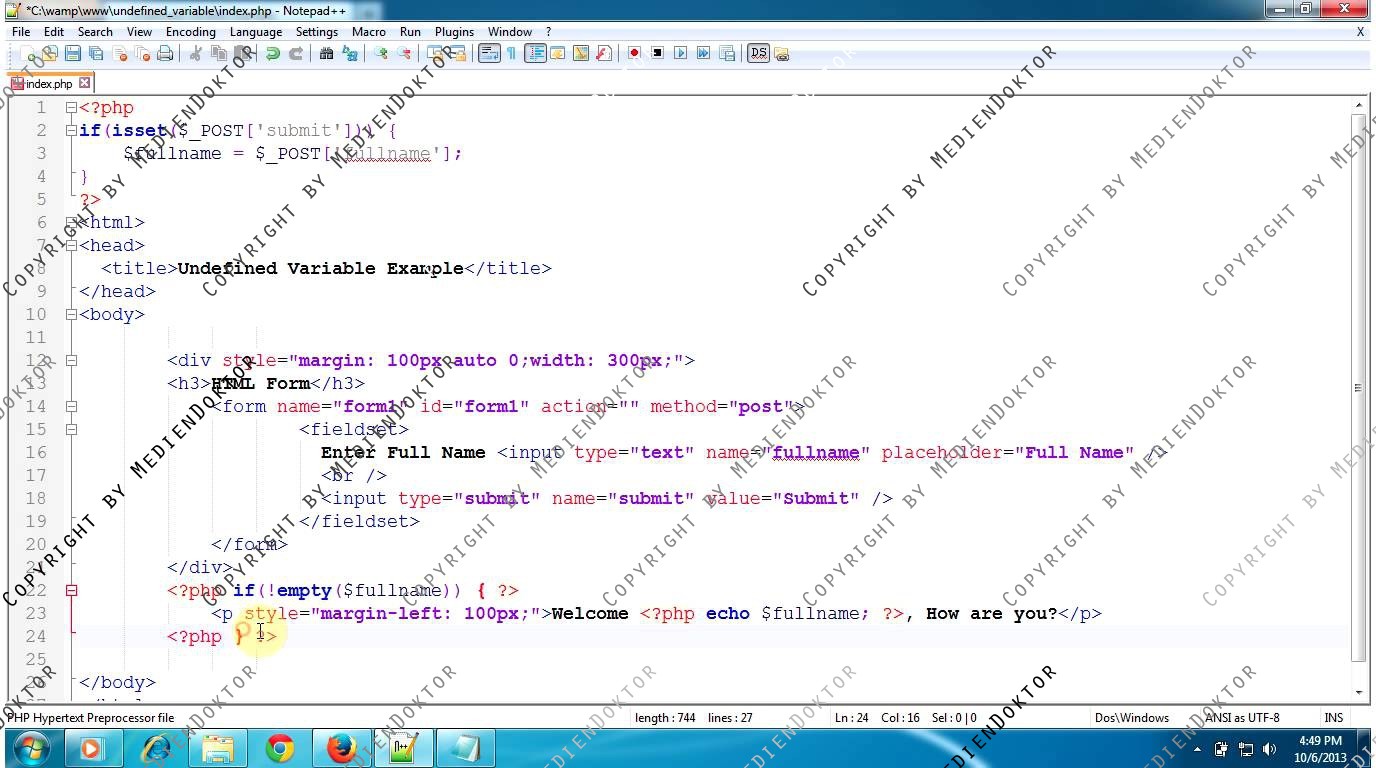Image resolution: width=1376 pixels, height=768 pixels.
Task: Open the Replace toolbar icon
Action: click(350, 53)
